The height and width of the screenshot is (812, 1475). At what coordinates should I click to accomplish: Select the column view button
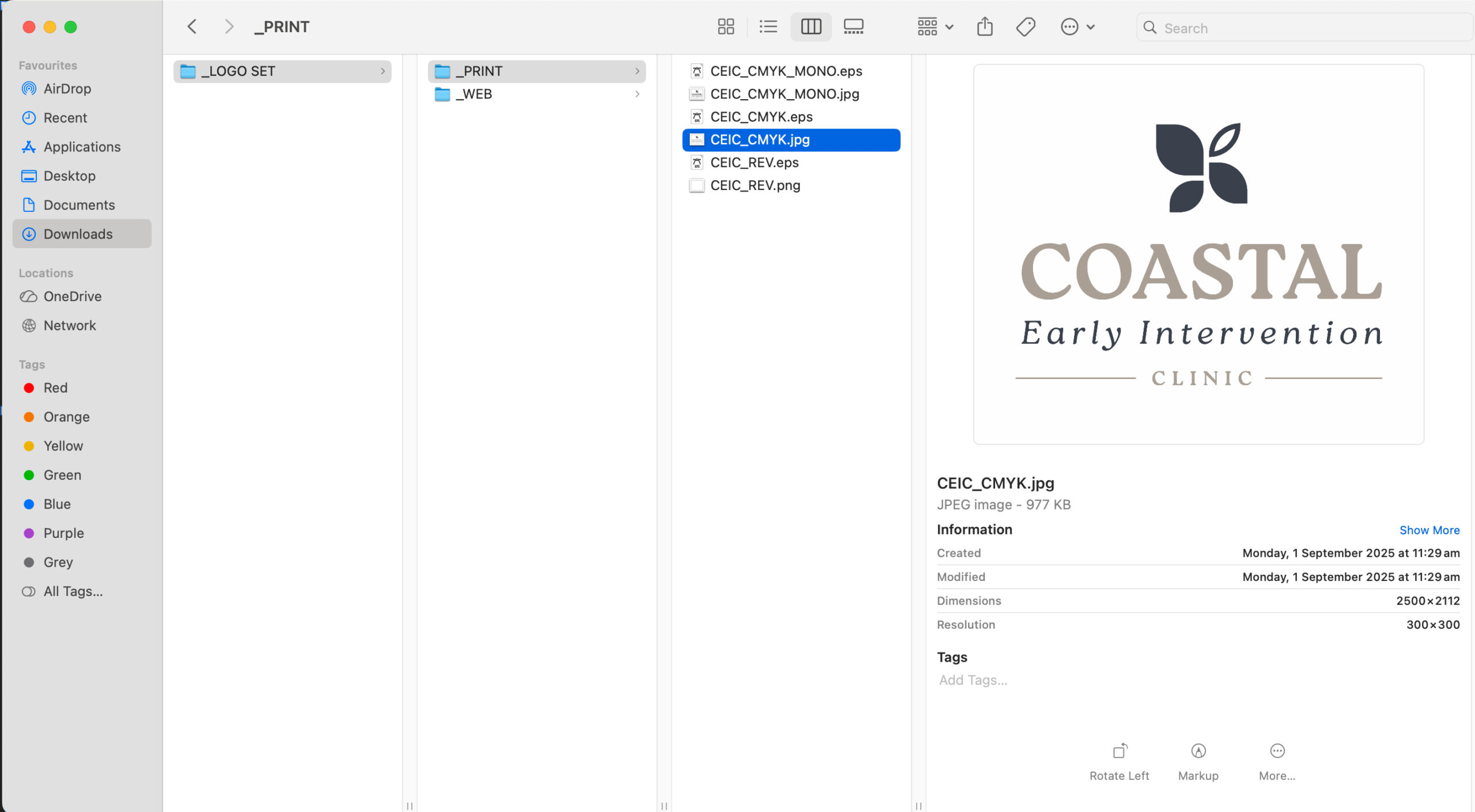811,26
